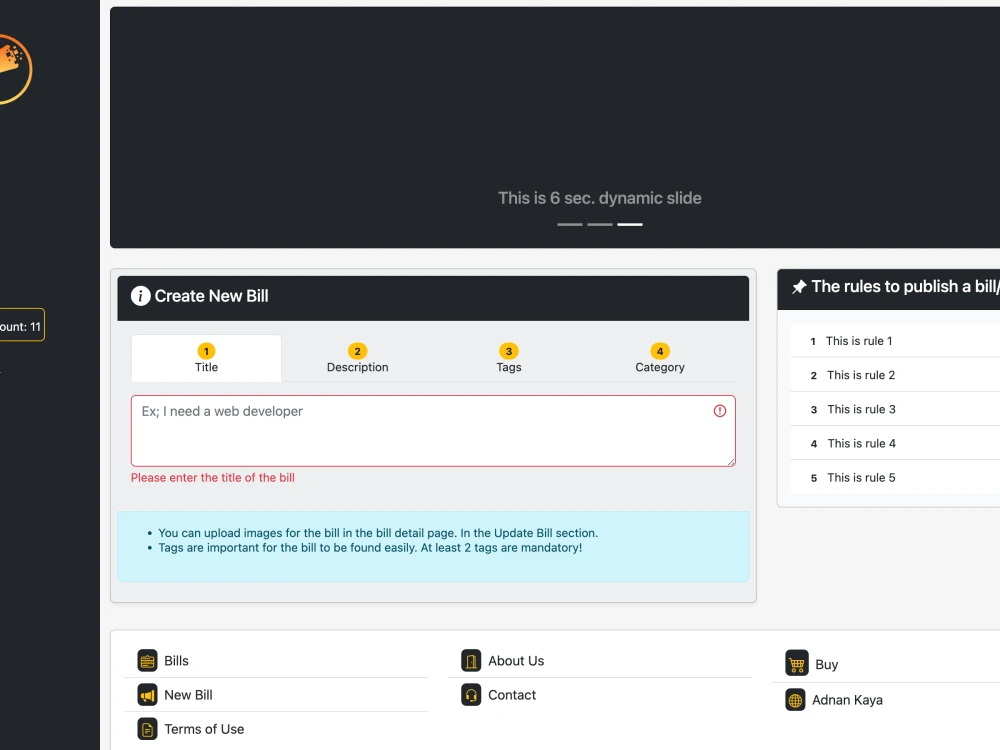
Task: Open the Bills footer link
Action: point(176,661)
